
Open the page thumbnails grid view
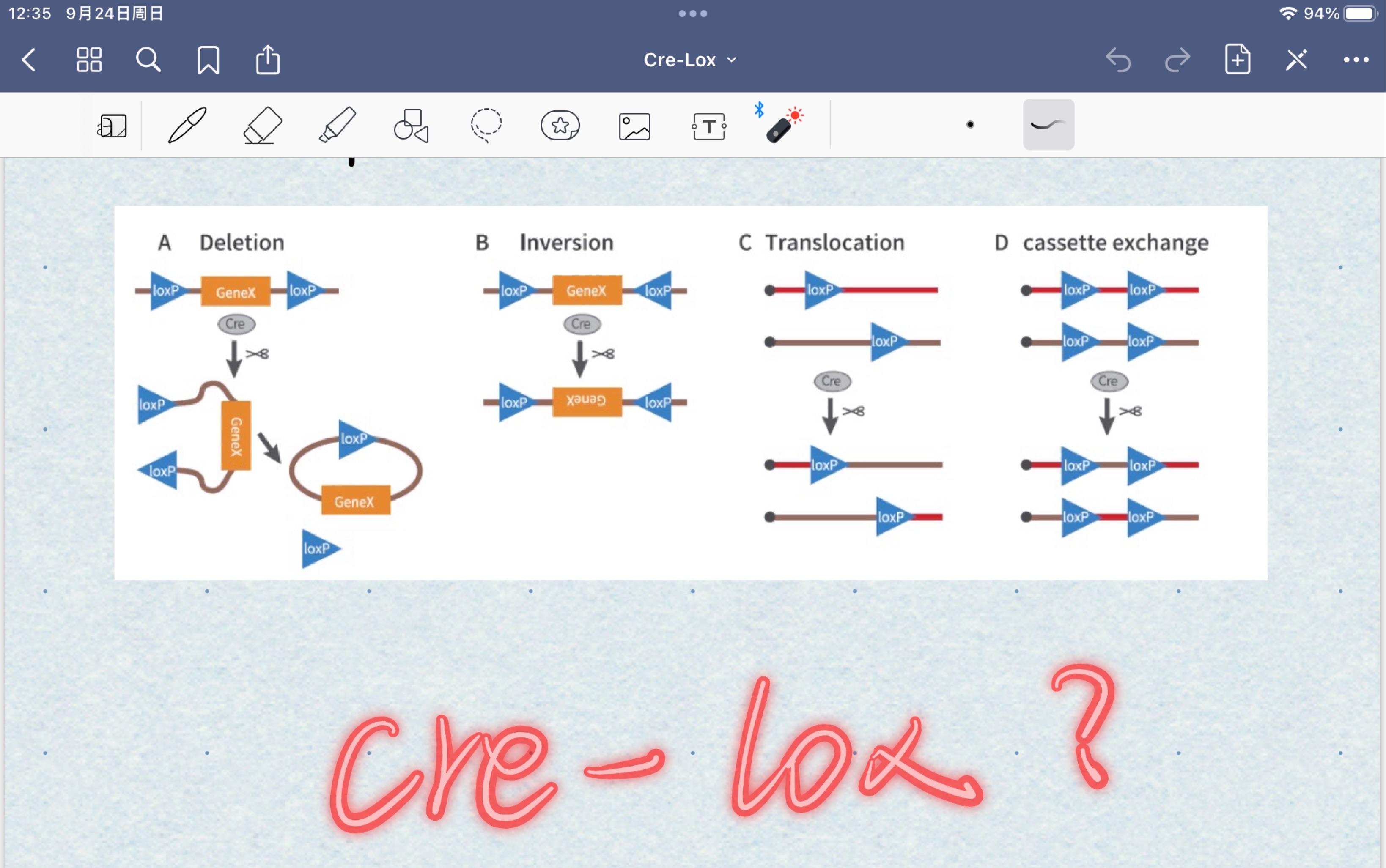click(89, 60)
